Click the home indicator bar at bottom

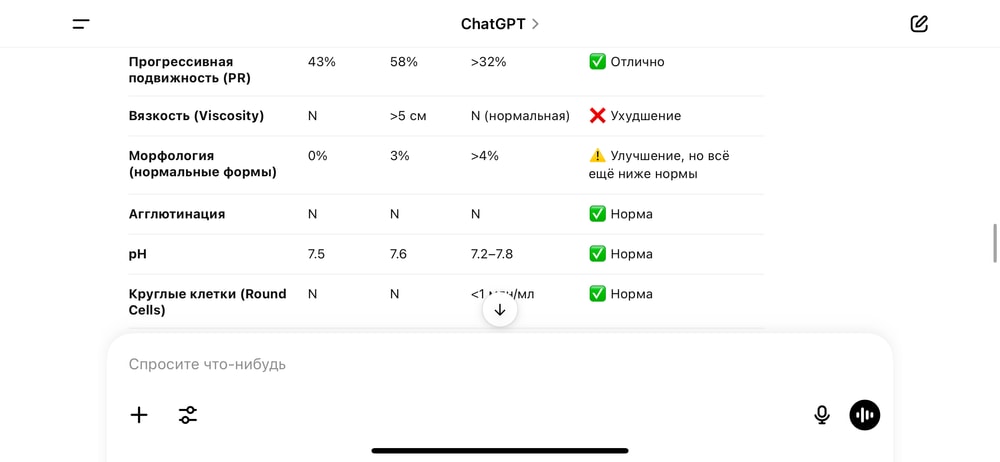coord(500,451)
